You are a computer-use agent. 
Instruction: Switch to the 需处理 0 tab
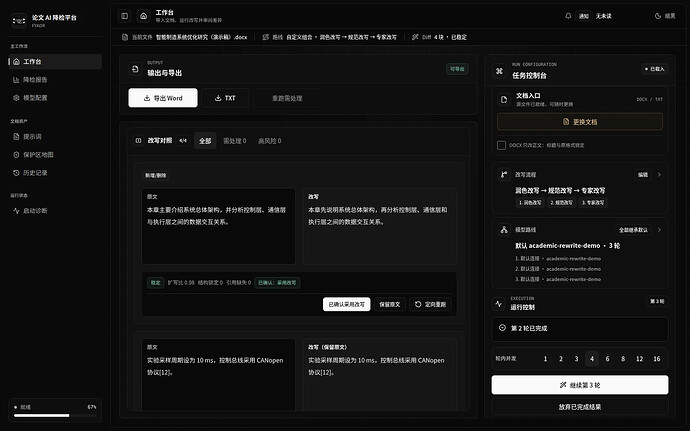point(235,141)
